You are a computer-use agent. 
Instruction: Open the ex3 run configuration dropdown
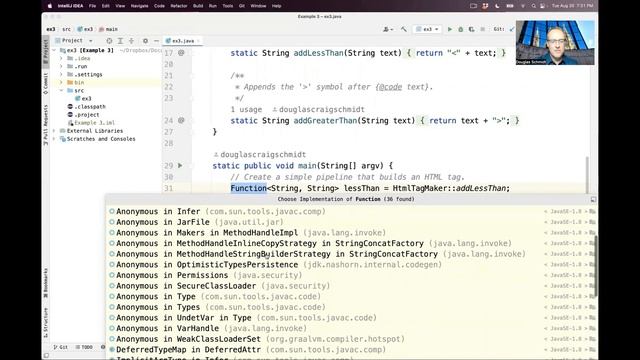427,29
